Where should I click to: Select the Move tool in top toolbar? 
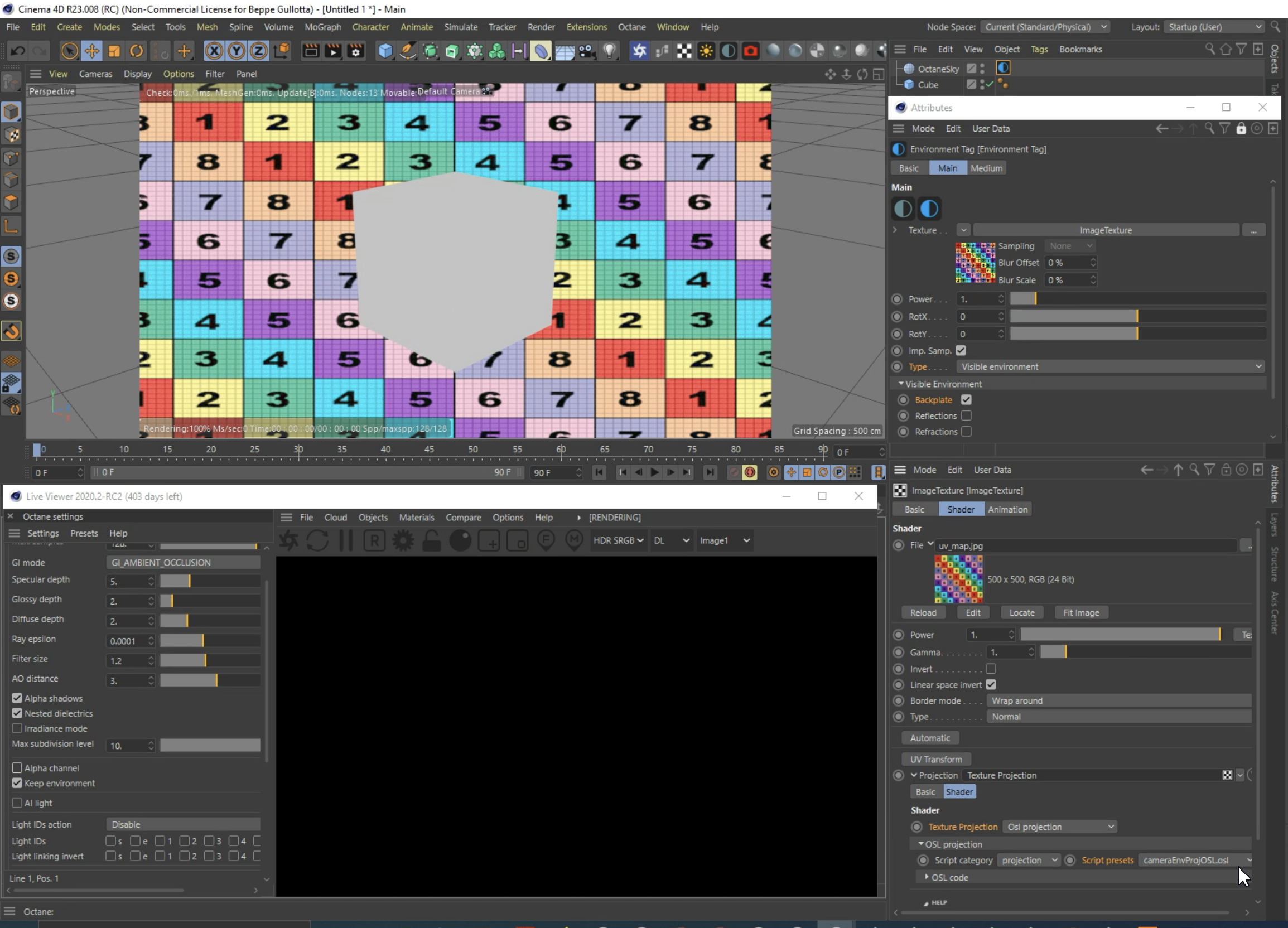91,51
